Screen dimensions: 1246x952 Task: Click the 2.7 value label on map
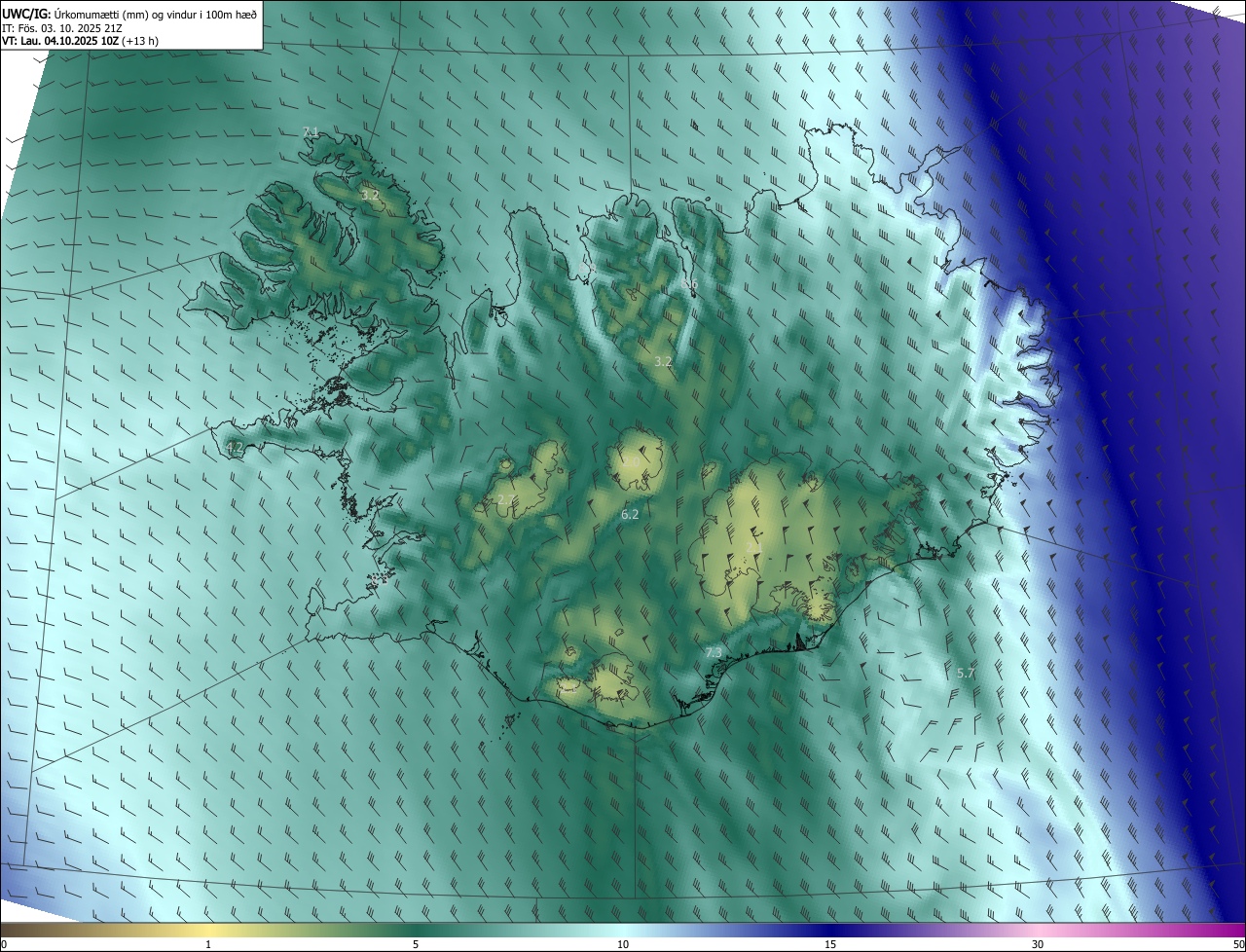click(x=505, y=500)
